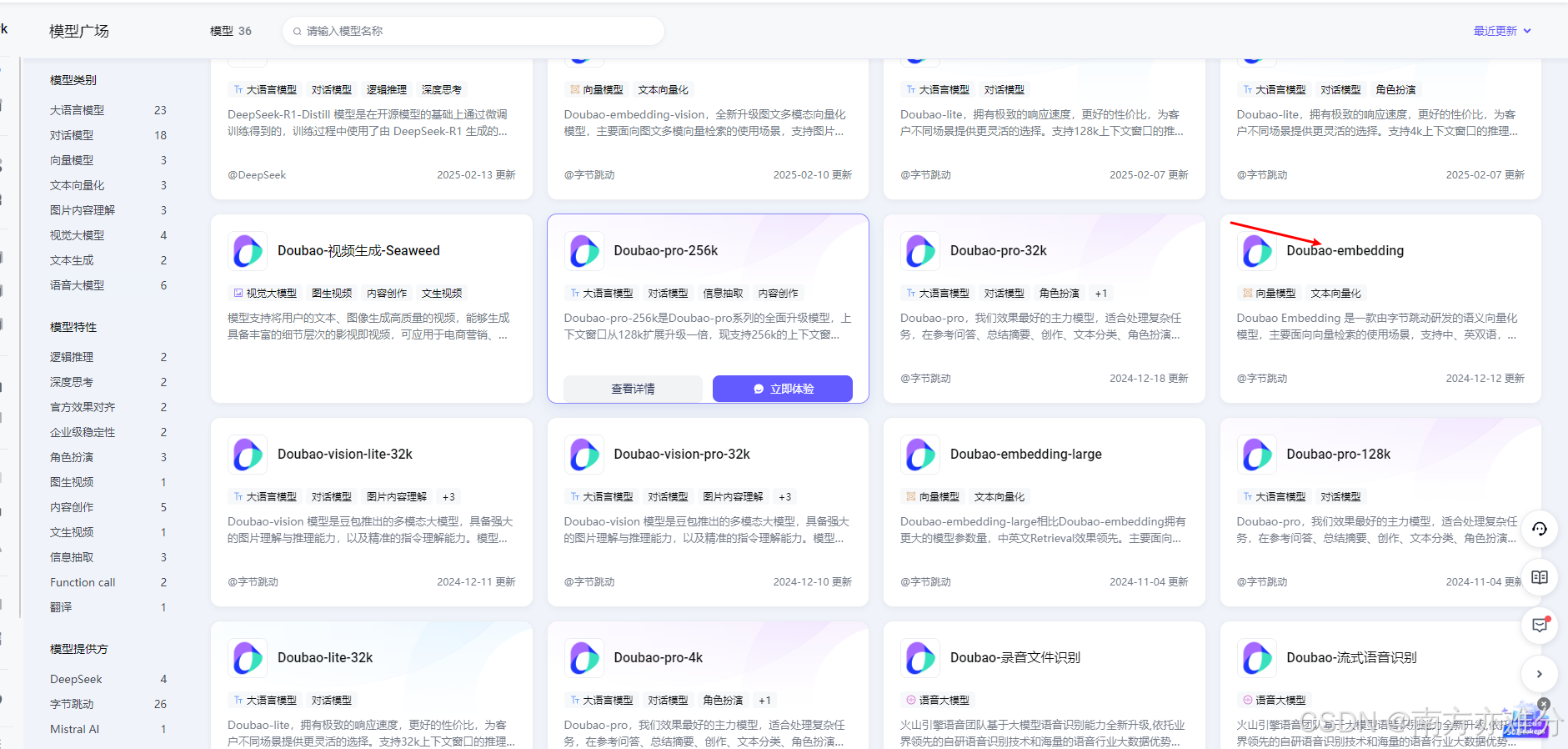Filter by 翻译 feature
The width and height of the screenshot is (1568, 749).
108,607
